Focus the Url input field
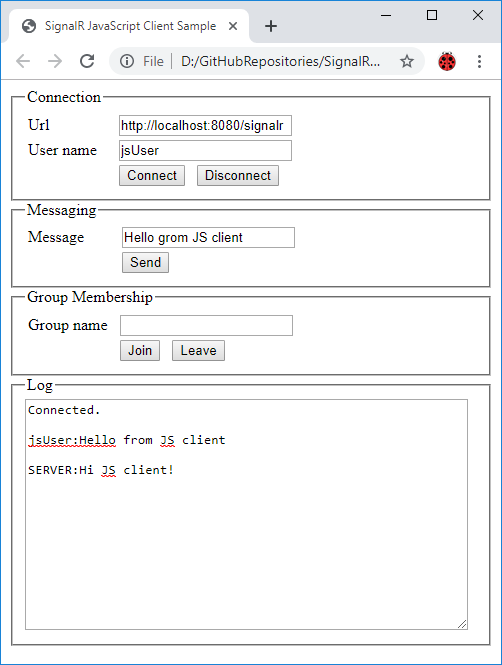Viewport: 502px width, 665px height. pos(205,126)
